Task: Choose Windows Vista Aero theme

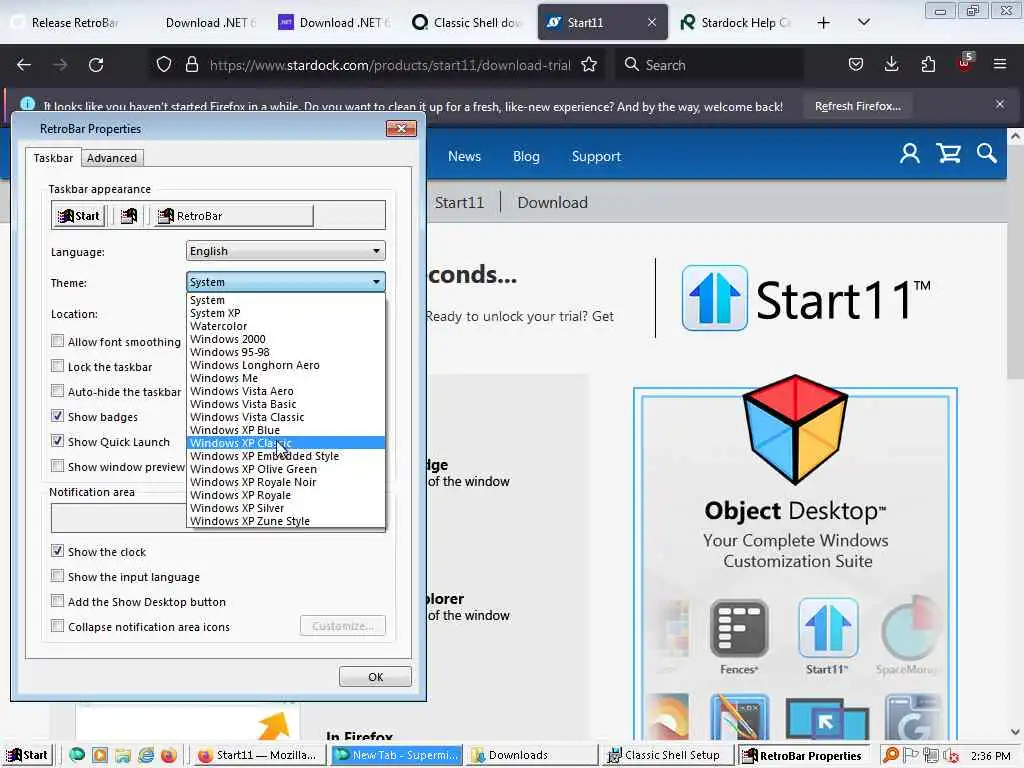Action: [286, 391]
